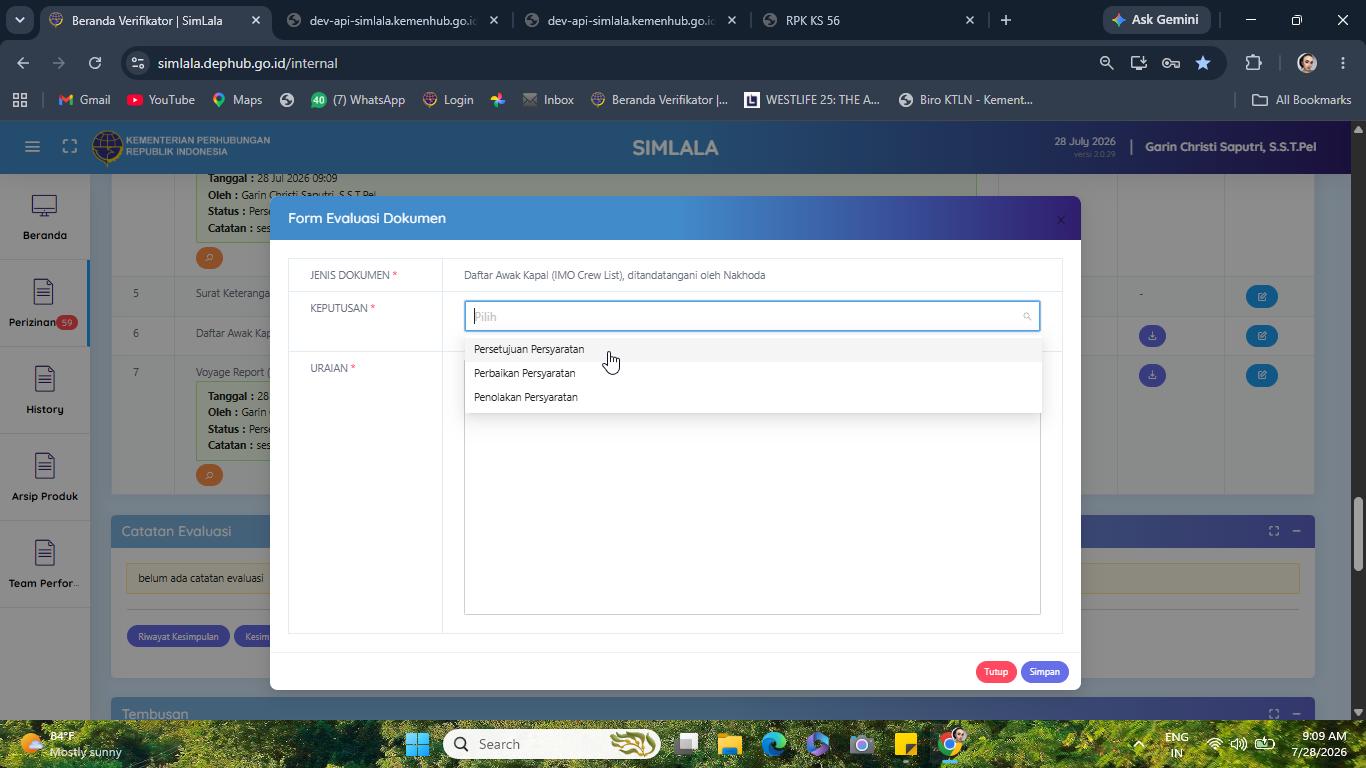Go back in browser

click(23, 63)
